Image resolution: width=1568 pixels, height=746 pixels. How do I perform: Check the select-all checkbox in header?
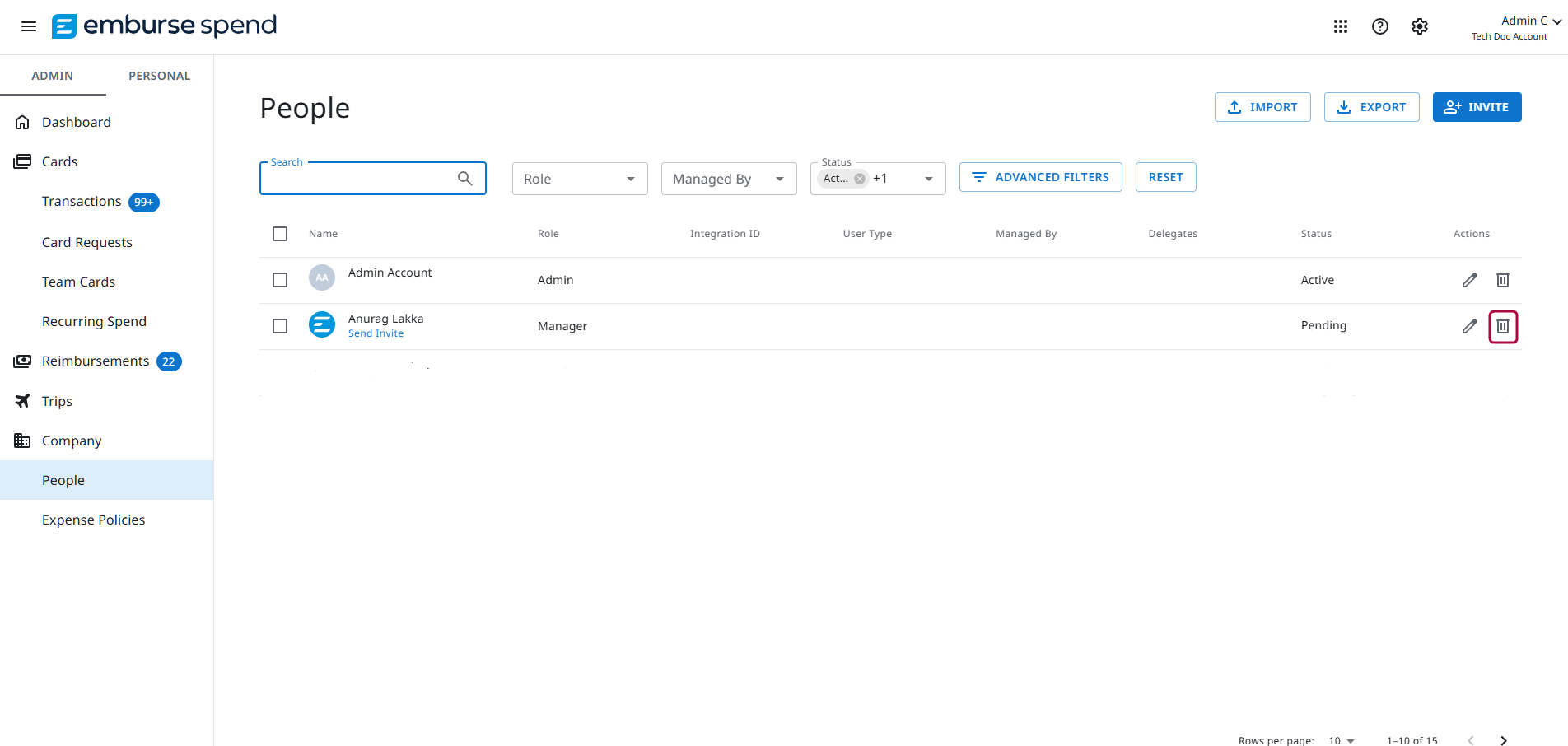coord(280,234)
